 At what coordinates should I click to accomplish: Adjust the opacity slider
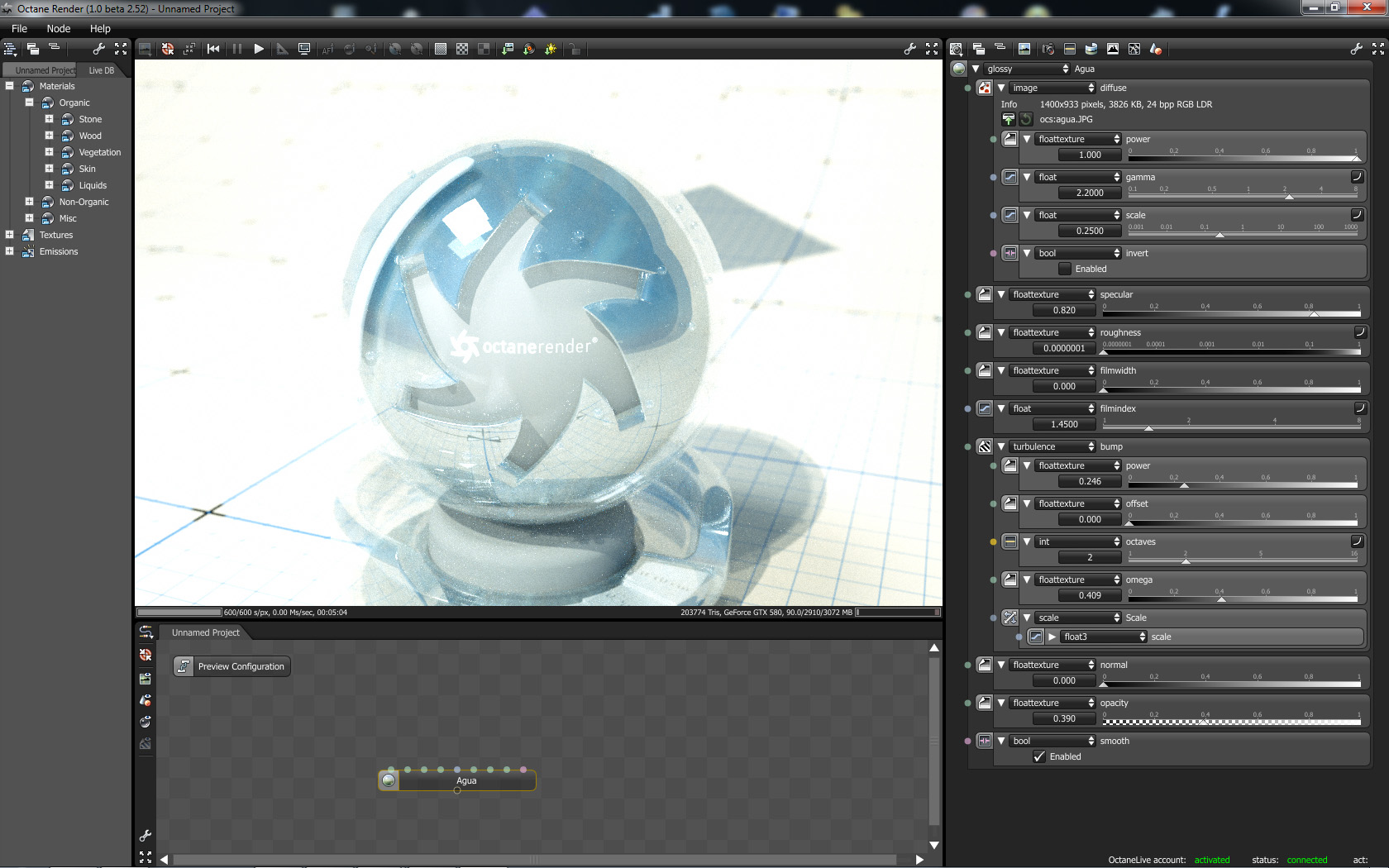(1231, 722)
